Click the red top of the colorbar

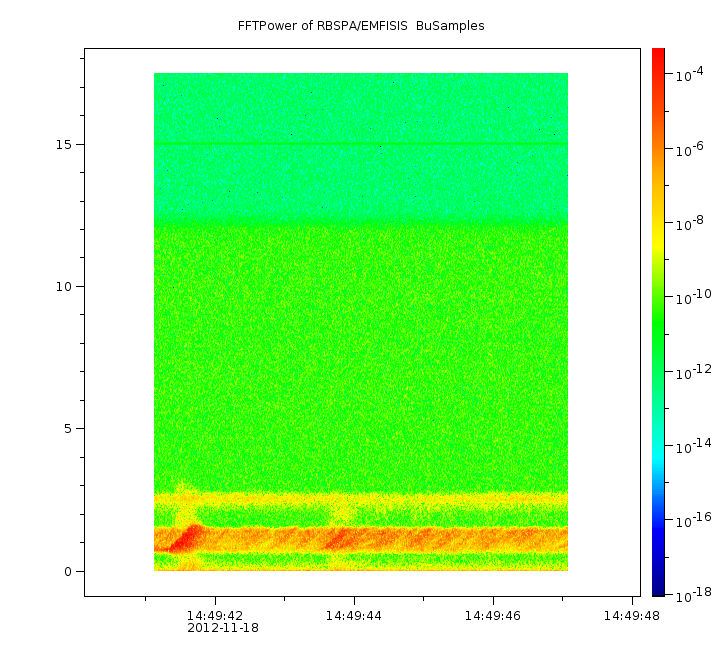(658, 58)
